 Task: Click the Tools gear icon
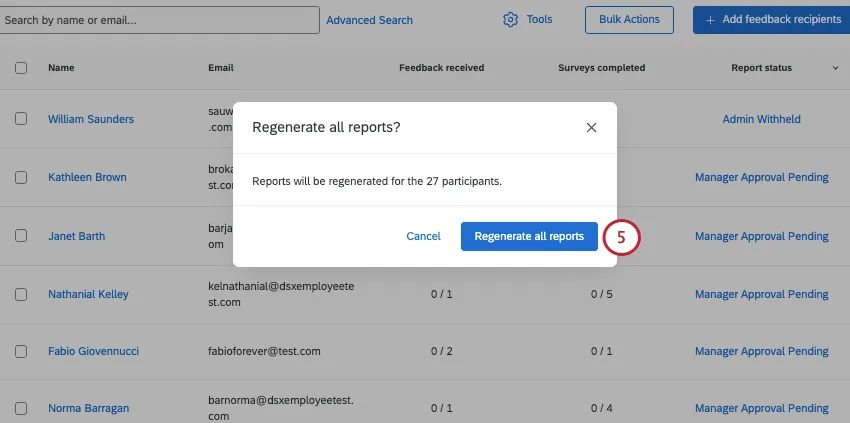[510, 20]
